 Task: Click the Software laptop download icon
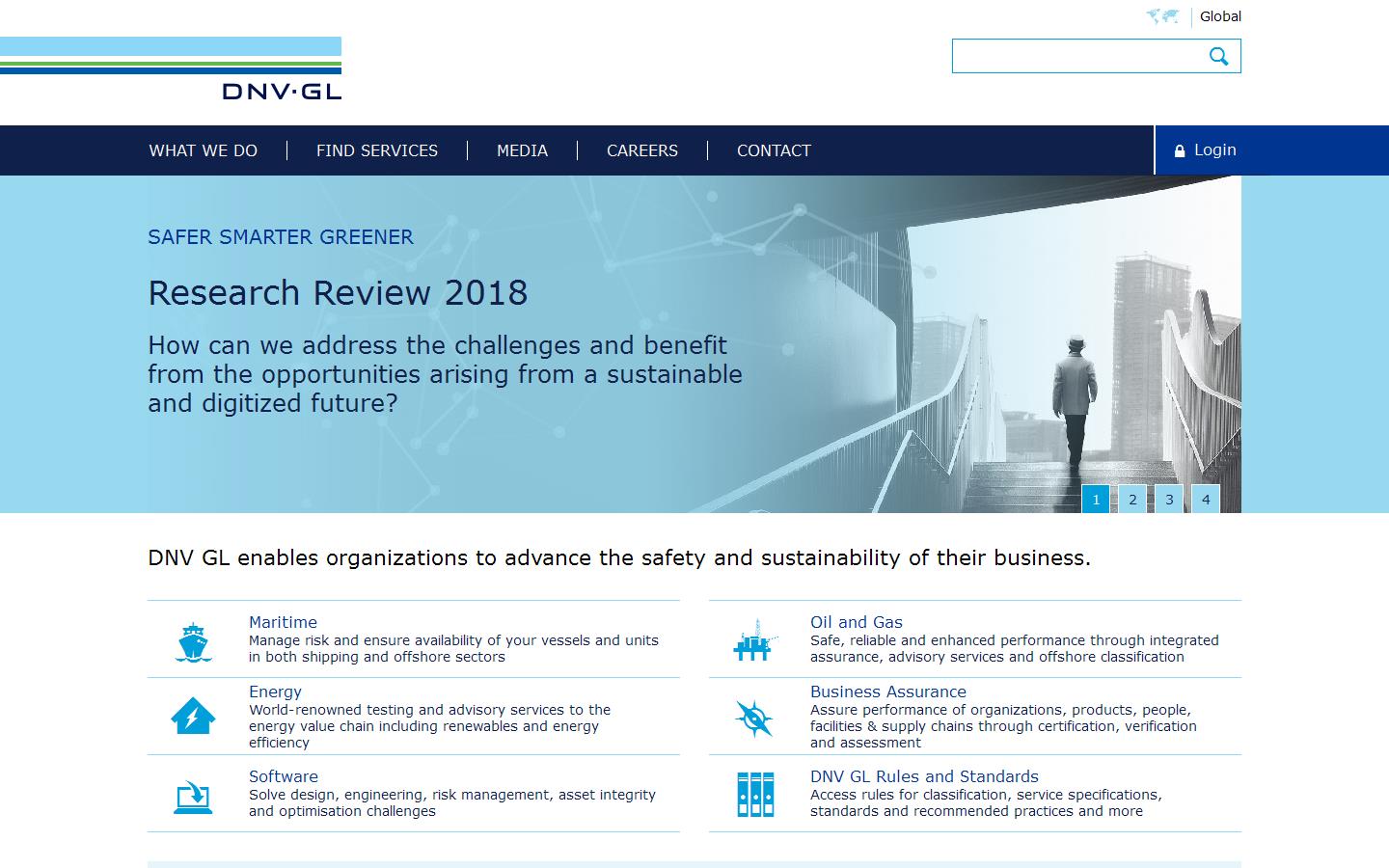coord(193,797)
